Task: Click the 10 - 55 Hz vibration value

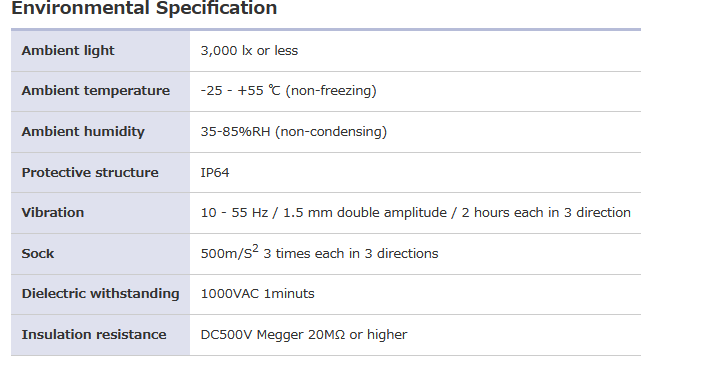Action: click(416, 213)
